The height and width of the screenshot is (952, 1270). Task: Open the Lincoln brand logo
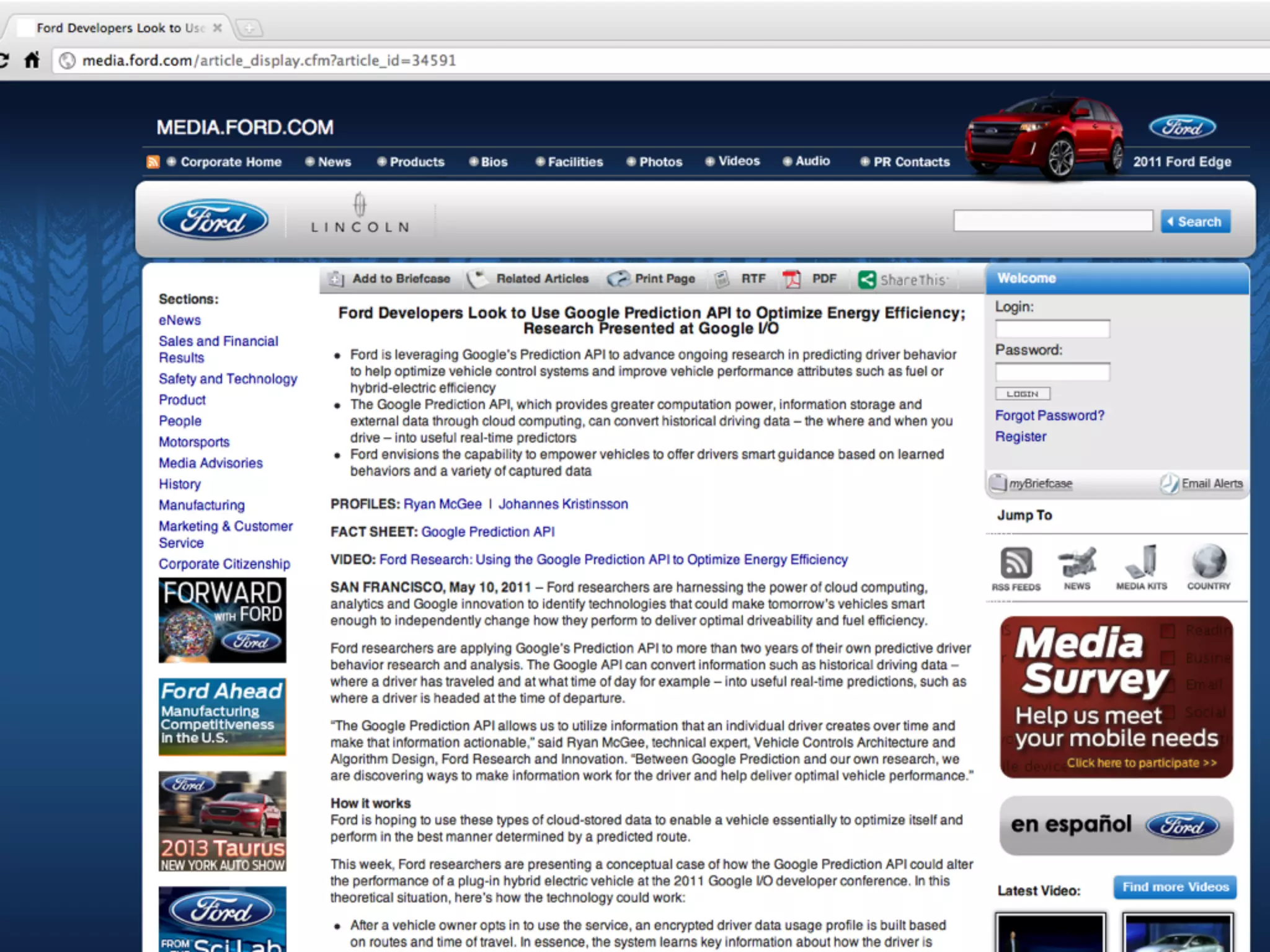point(360,214)
